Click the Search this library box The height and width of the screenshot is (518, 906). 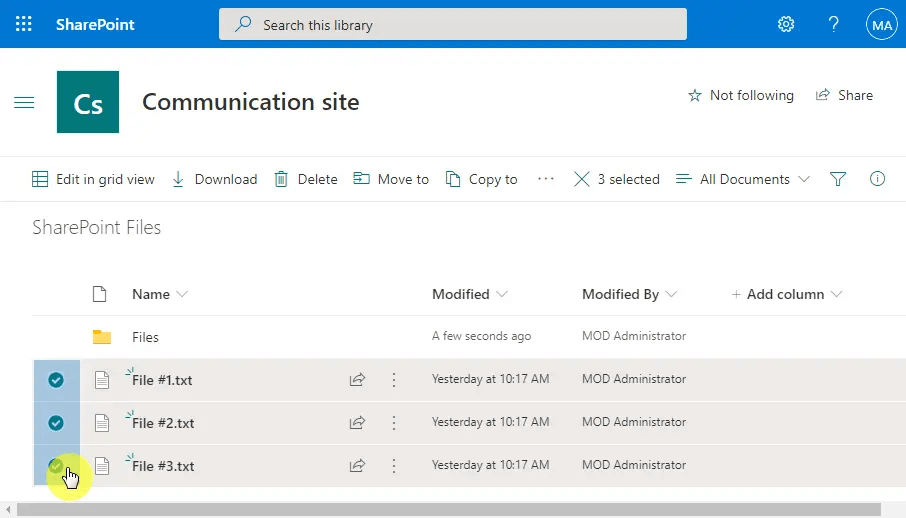(x=452, y=25)
